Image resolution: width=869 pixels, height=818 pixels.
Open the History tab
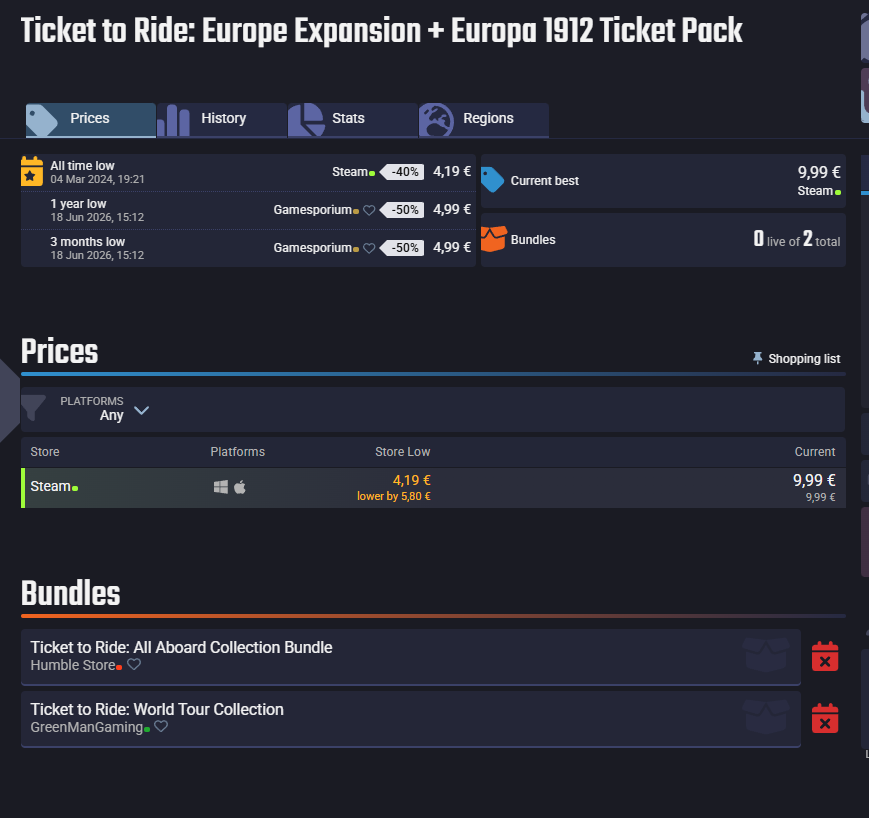point(222,120)
